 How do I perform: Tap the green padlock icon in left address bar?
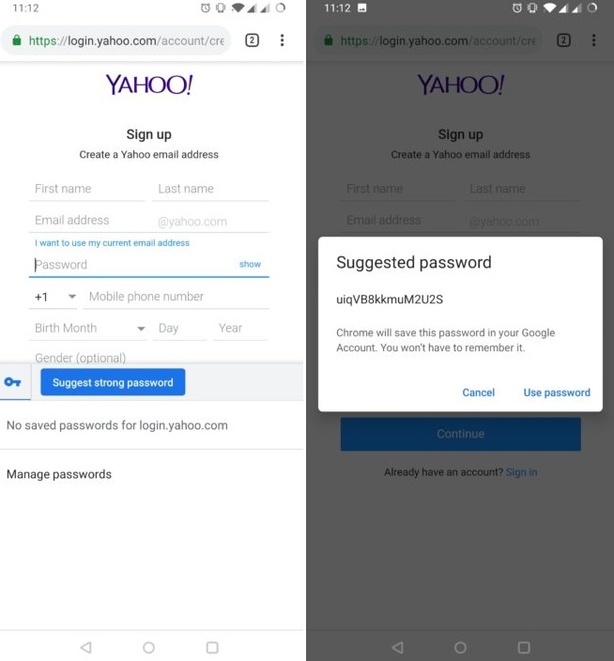tap(15, 41)
